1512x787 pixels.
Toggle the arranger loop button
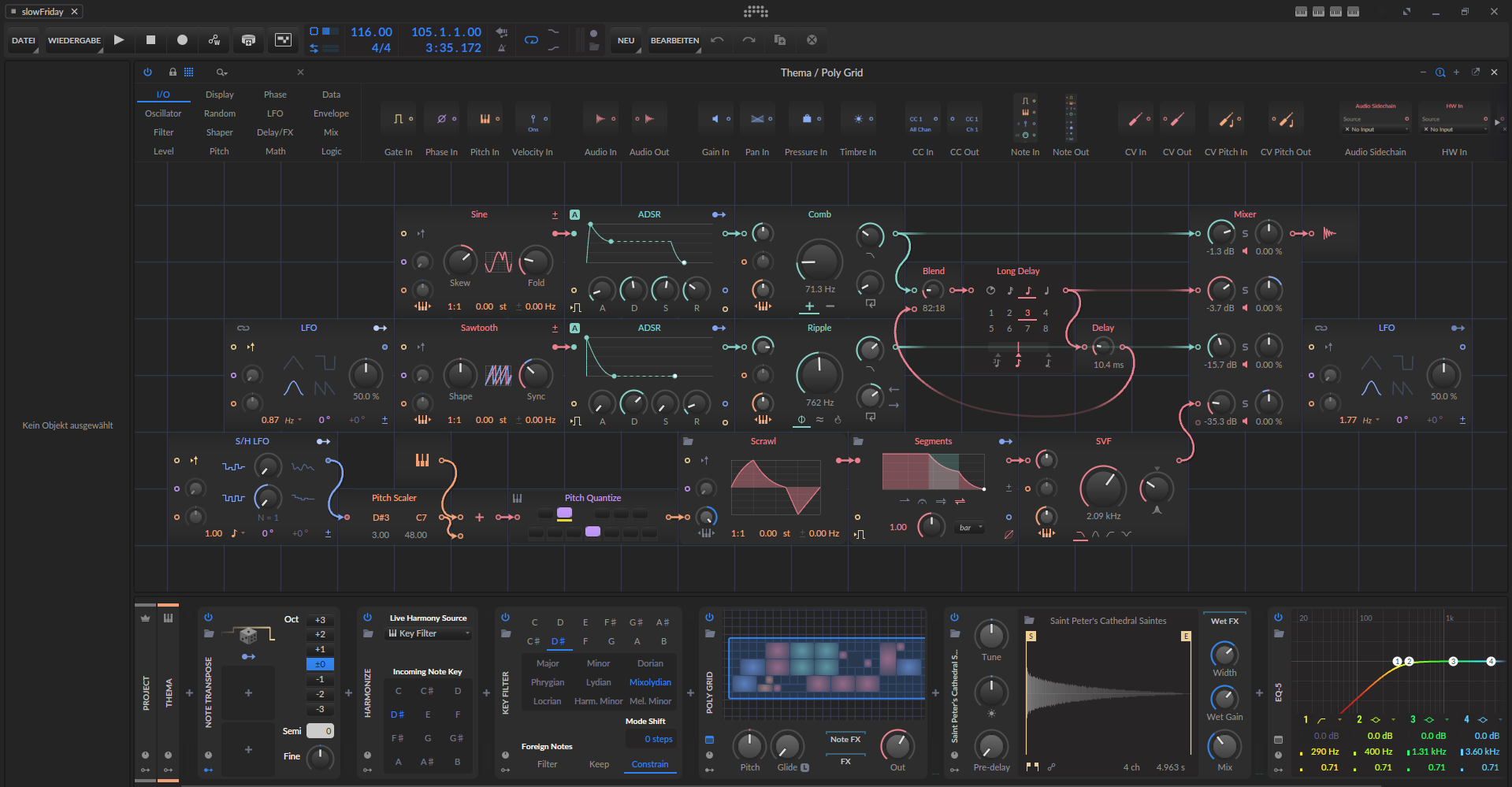pyautogui.click(x=531, y=39)
